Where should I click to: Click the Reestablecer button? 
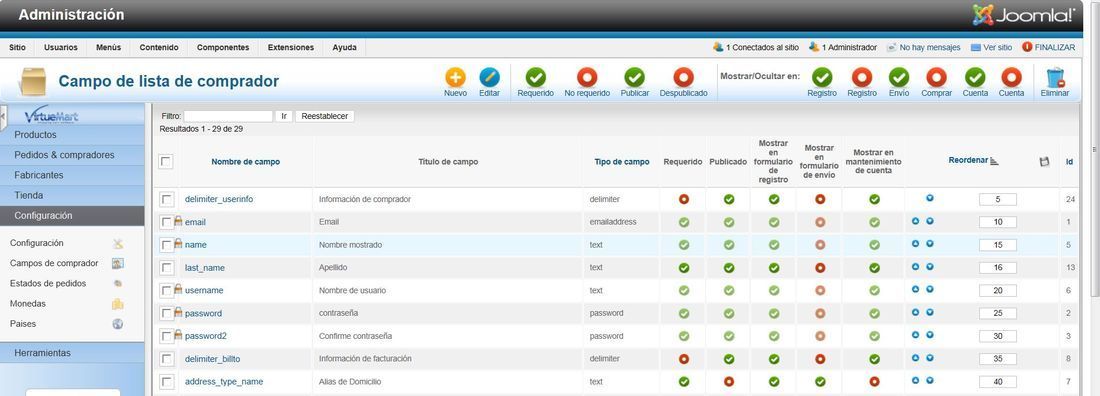click(x=325, y=117)
